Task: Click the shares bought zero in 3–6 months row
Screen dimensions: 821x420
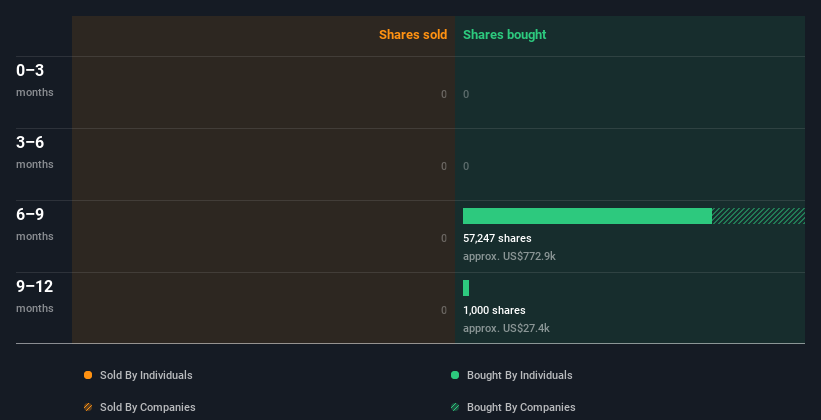Action: coord(466,166)
